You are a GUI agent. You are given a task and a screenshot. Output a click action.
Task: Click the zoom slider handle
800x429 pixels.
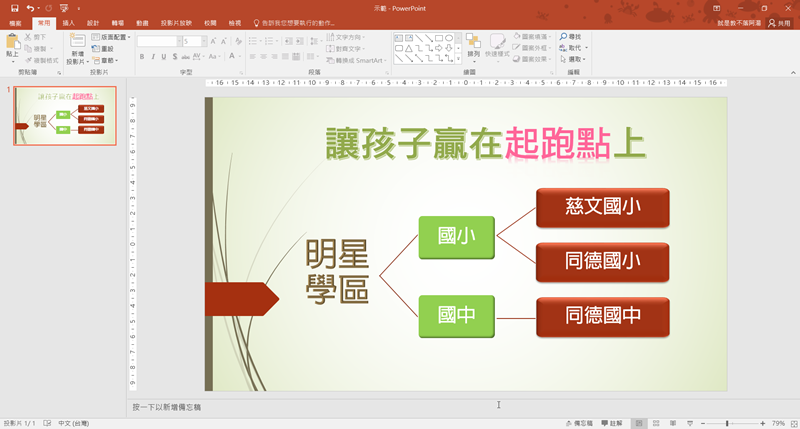(727, 423)
